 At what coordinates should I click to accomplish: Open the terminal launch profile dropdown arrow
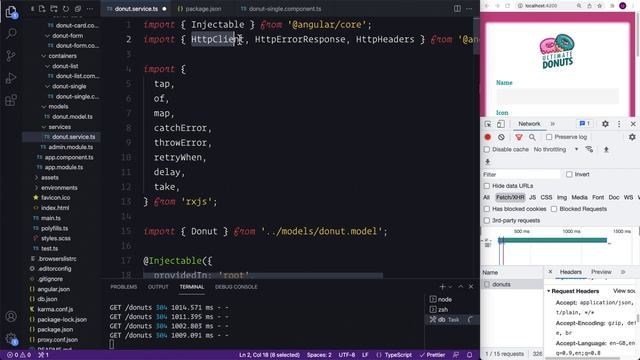[x=451, y=287]
